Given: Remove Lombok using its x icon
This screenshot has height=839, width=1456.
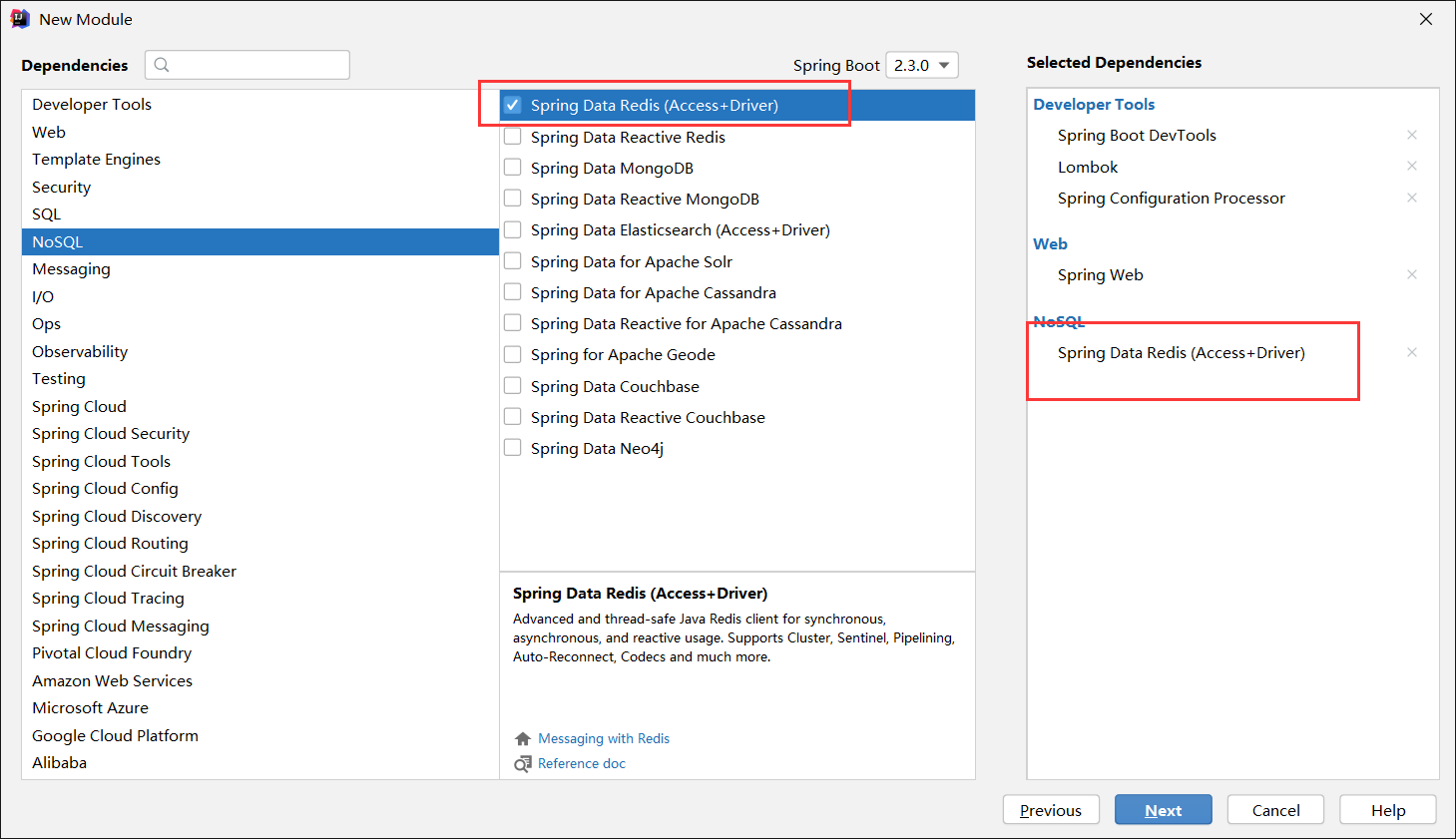Looking at the screenshot, I should pyautogui.click(x=1412, y=166).
